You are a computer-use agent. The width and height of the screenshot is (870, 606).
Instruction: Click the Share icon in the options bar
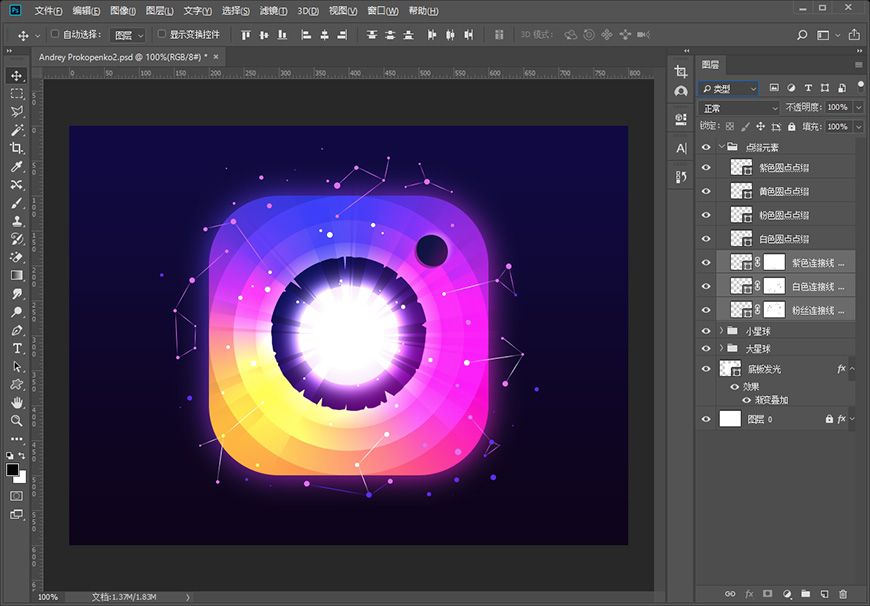tap(854, 34)
